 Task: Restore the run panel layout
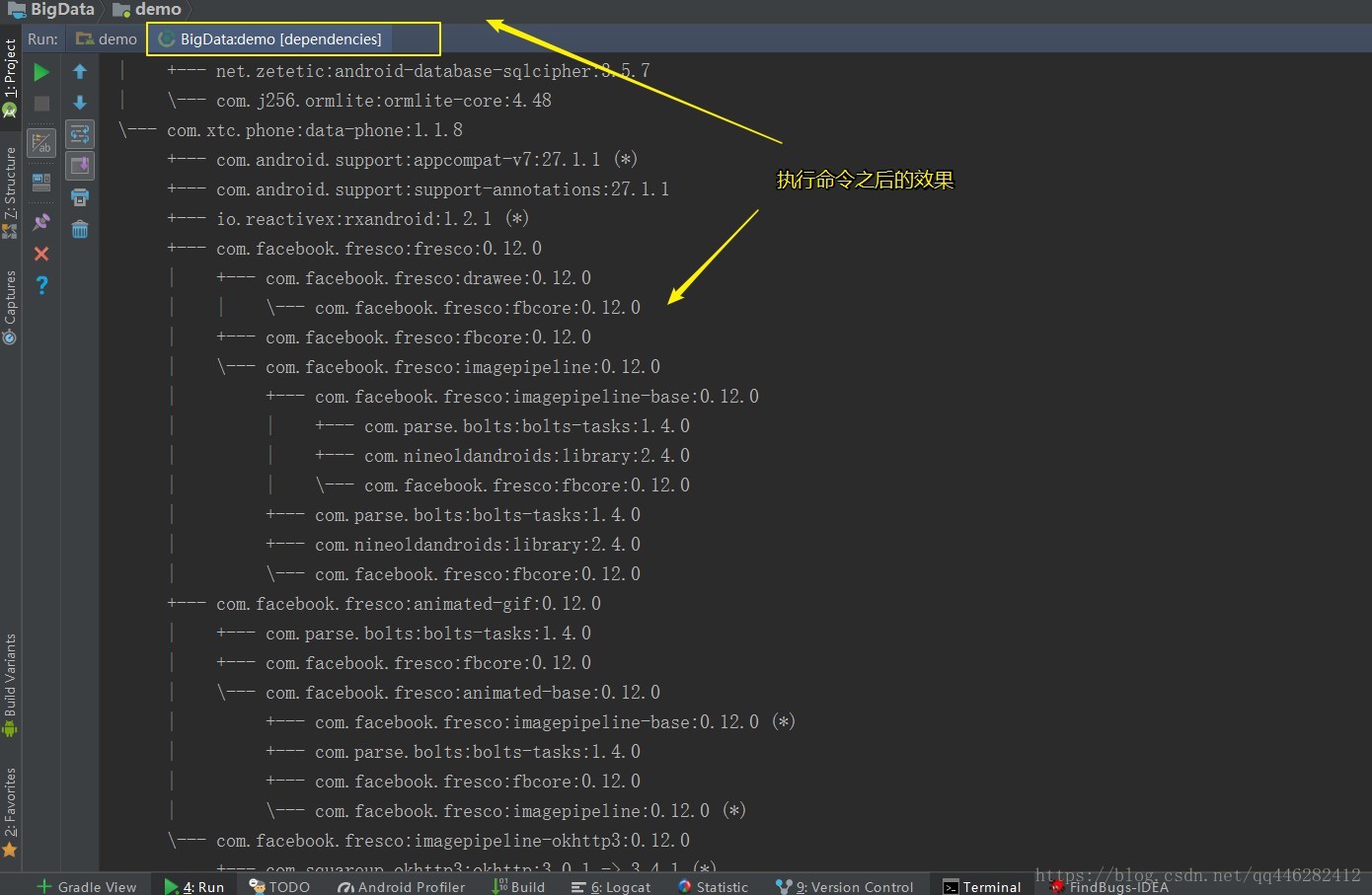pyautogui.click(x=41, y=182)
